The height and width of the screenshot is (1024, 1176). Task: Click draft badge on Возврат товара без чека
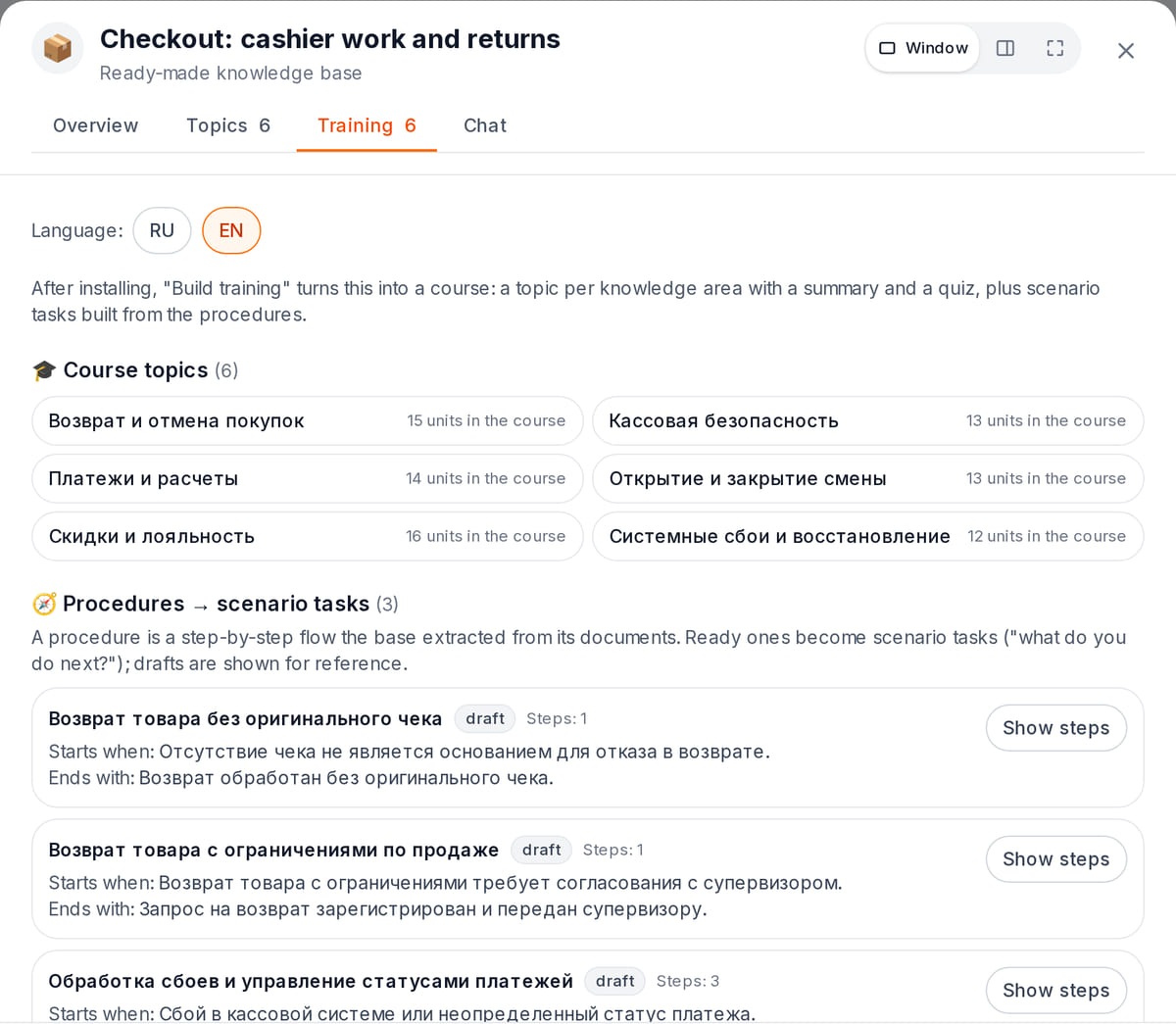click(485, 718)
